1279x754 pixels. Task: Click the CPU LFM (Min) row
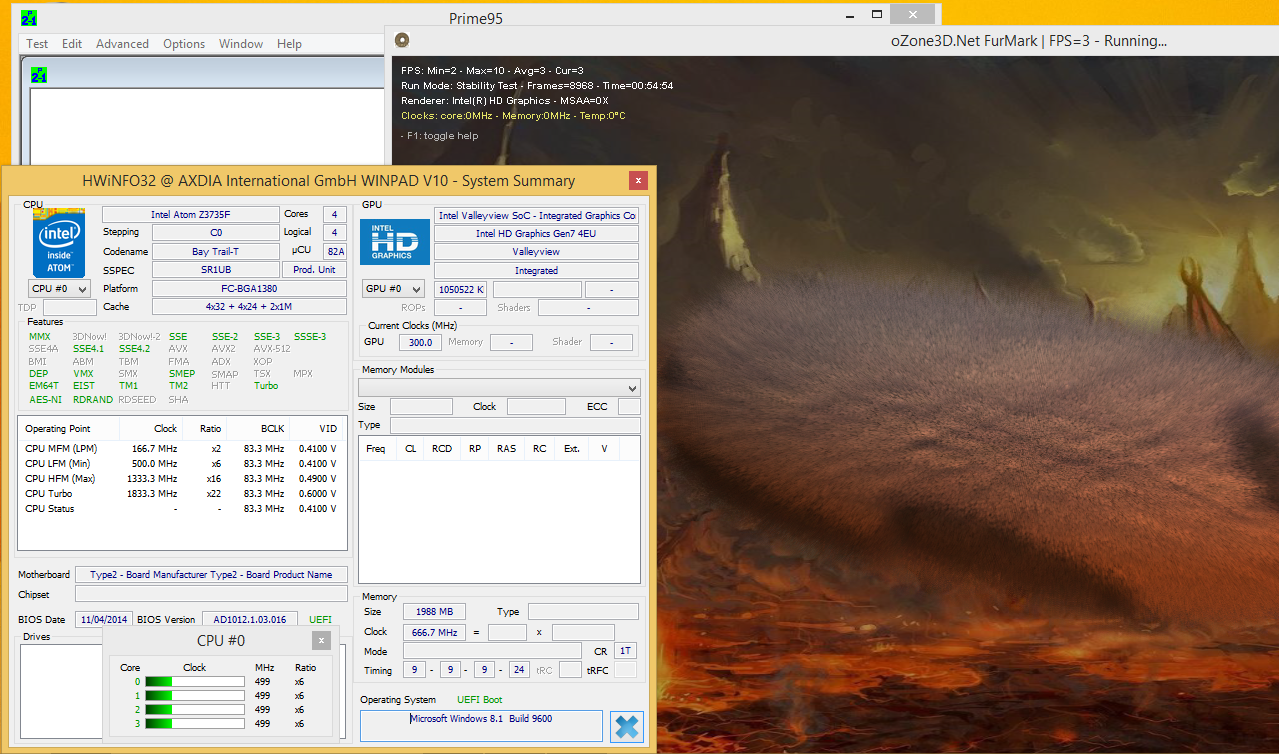(180, 463)
